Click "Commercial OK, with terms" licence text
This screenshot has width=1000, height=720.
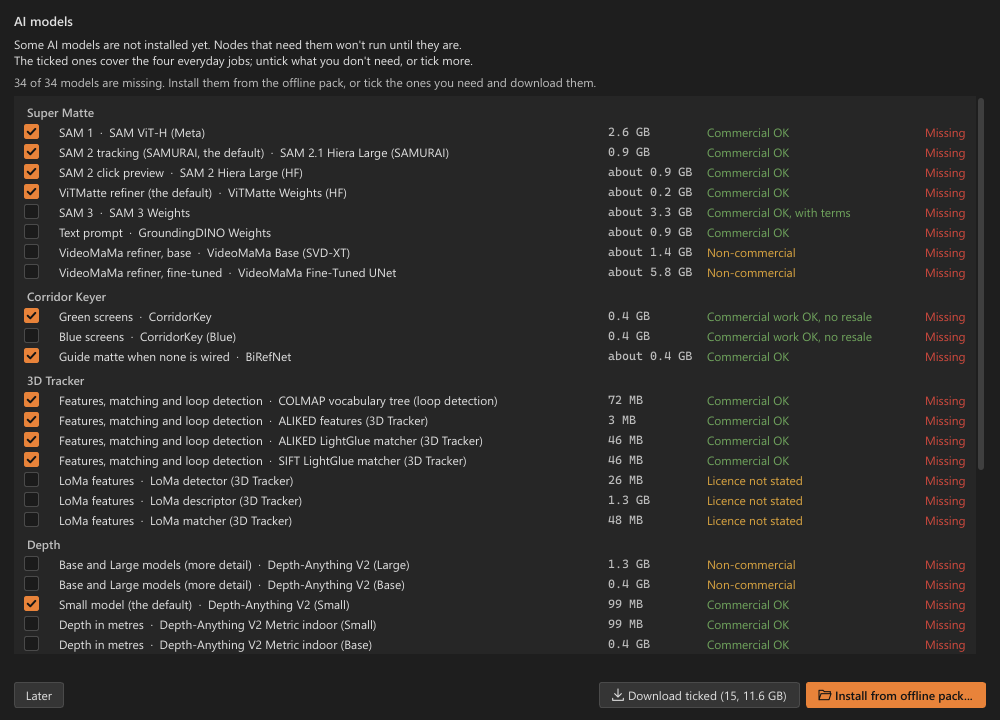[778, 213]
